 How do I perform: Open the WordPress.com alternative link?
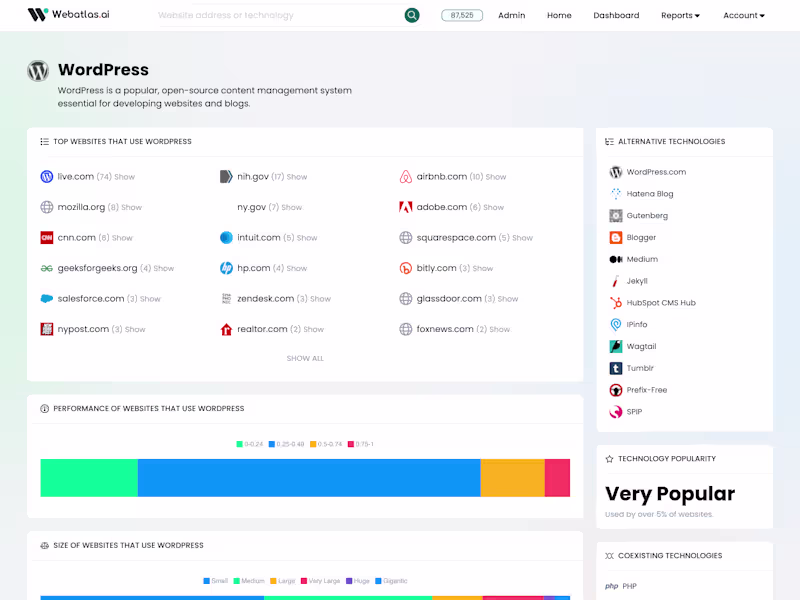[656, 172]
